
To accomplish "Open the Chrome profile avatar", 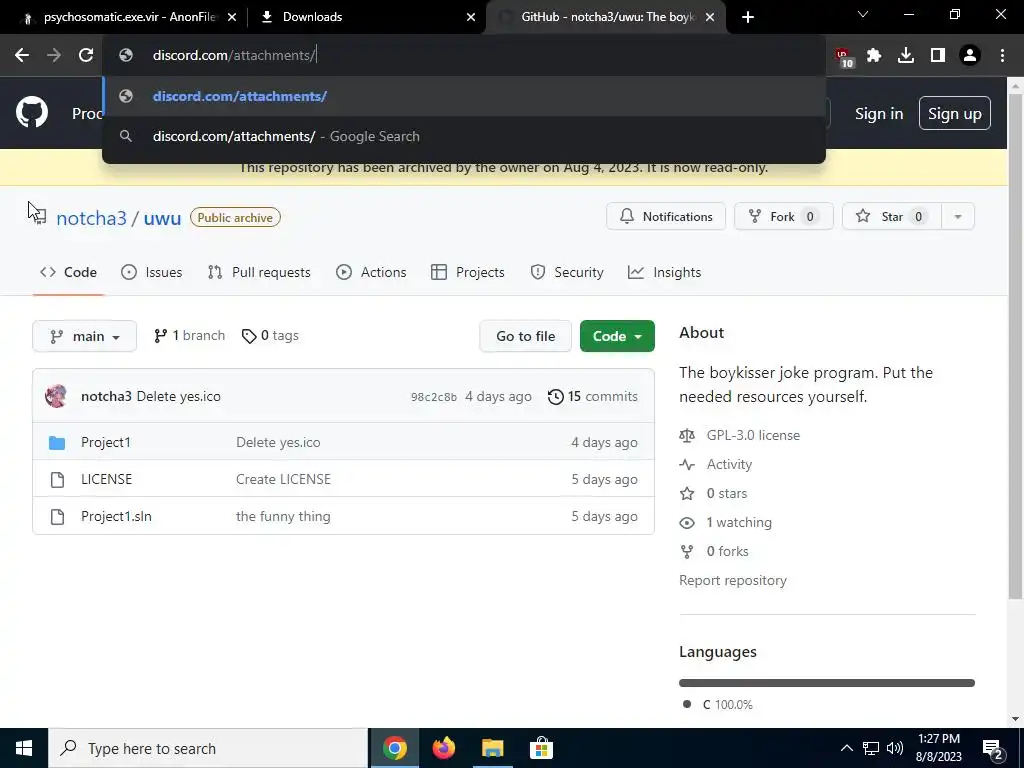I will [x=970, y=56].
